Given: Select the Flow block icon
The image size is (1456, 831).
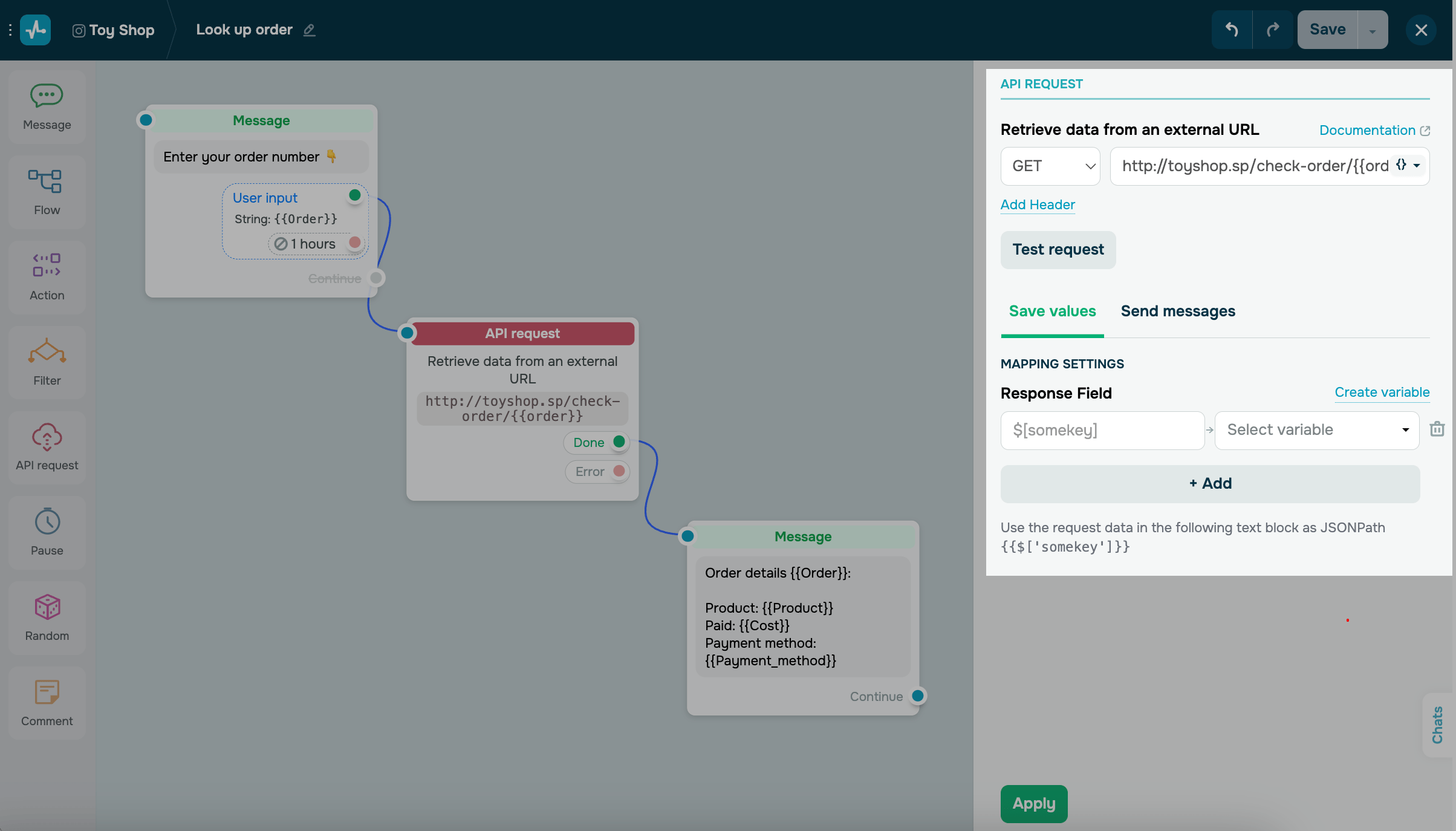Looking at the screenshot, I should coord(47,192).
